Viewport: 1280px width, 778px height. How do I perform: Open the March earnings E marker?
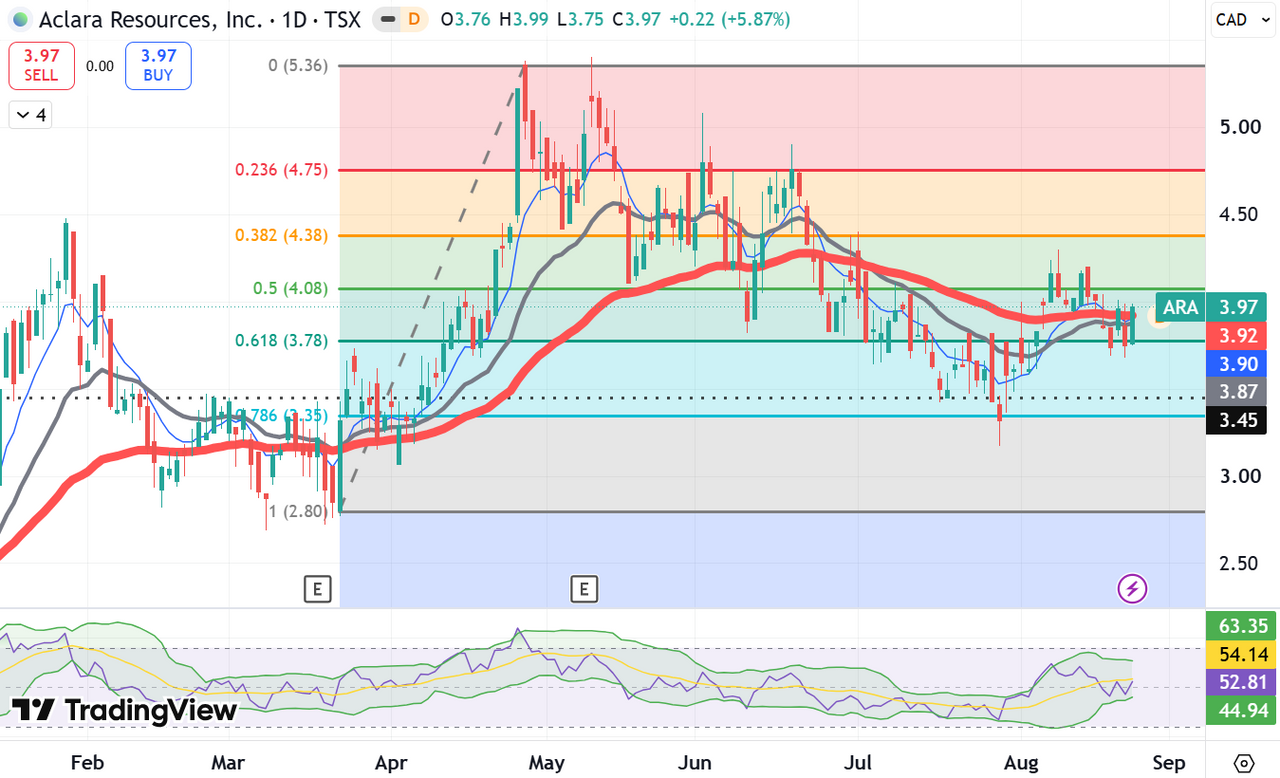pos(317,589)
